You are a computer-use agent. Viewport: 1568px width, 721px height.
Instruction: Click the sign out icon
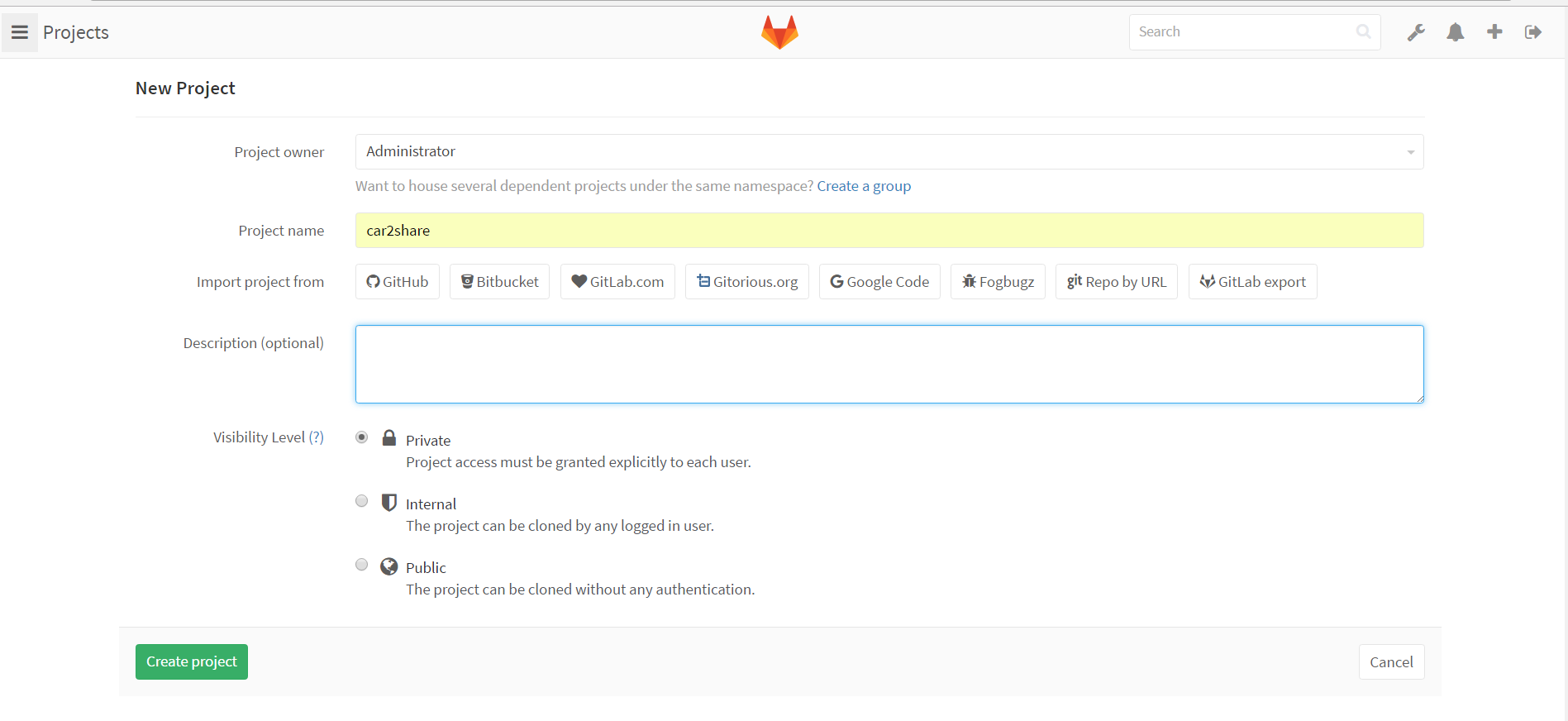1533,32
